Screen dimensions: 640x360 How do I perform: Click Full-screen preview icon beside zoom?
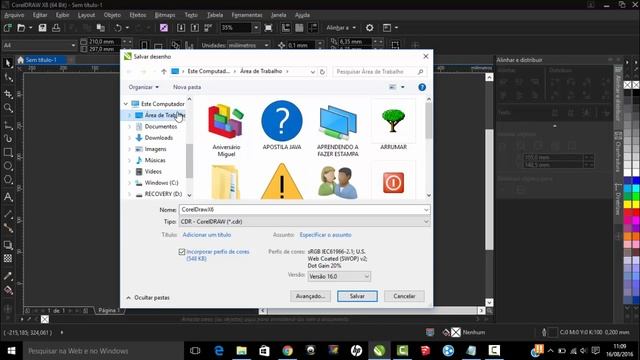(268, 28)
